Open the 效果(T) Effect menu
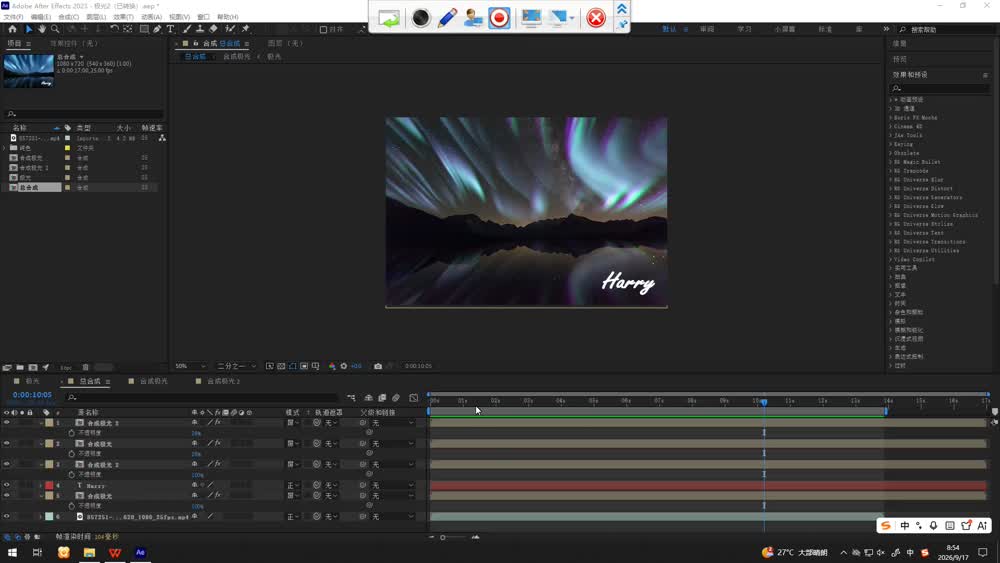This screenshot has height=563, width=1000. click(x=123, y=17)
